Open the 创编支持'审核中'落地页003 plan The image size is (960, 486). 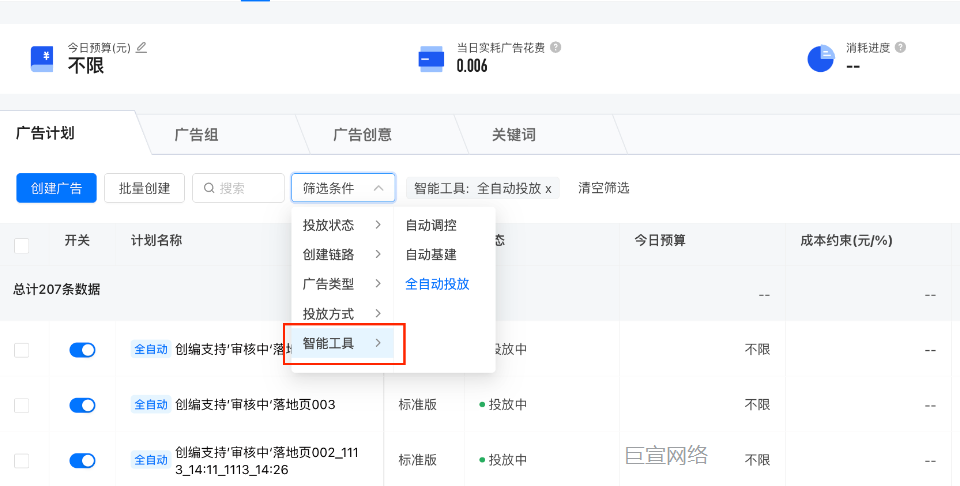(255, 405)
